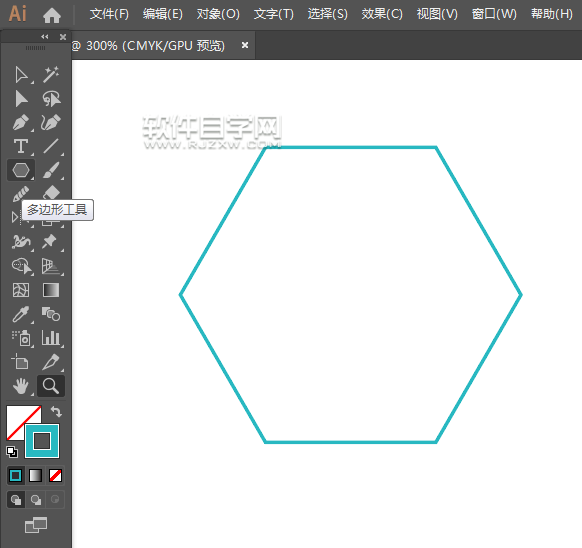The width and height of the screenshot is (582, 548).
Task: Activate the Type tool
Action: [x=21, y=146]
